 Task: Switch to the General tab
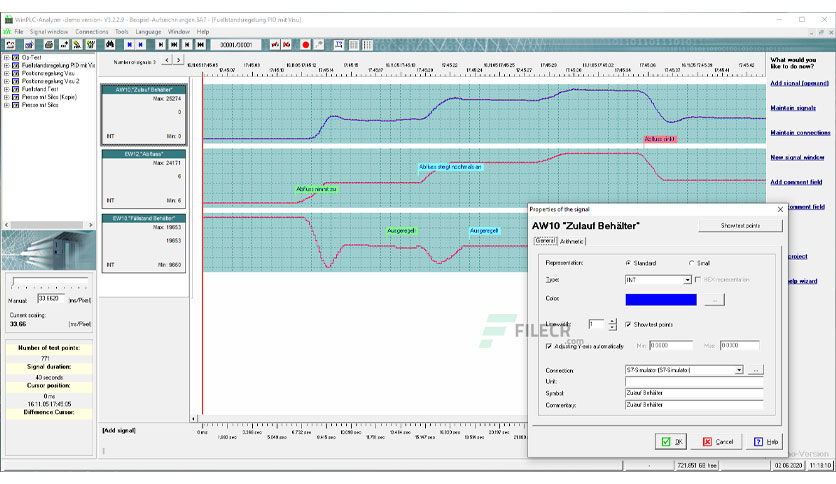pos(545,241)
